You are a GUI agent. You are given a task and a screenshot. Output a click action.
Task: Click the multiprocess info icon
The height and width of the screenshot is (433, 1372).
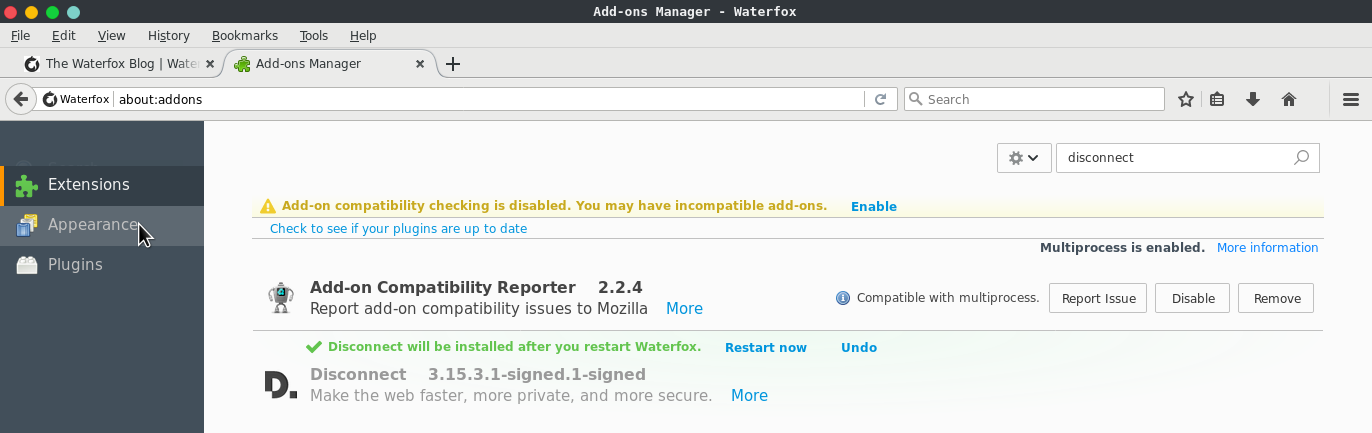point(843,298)
